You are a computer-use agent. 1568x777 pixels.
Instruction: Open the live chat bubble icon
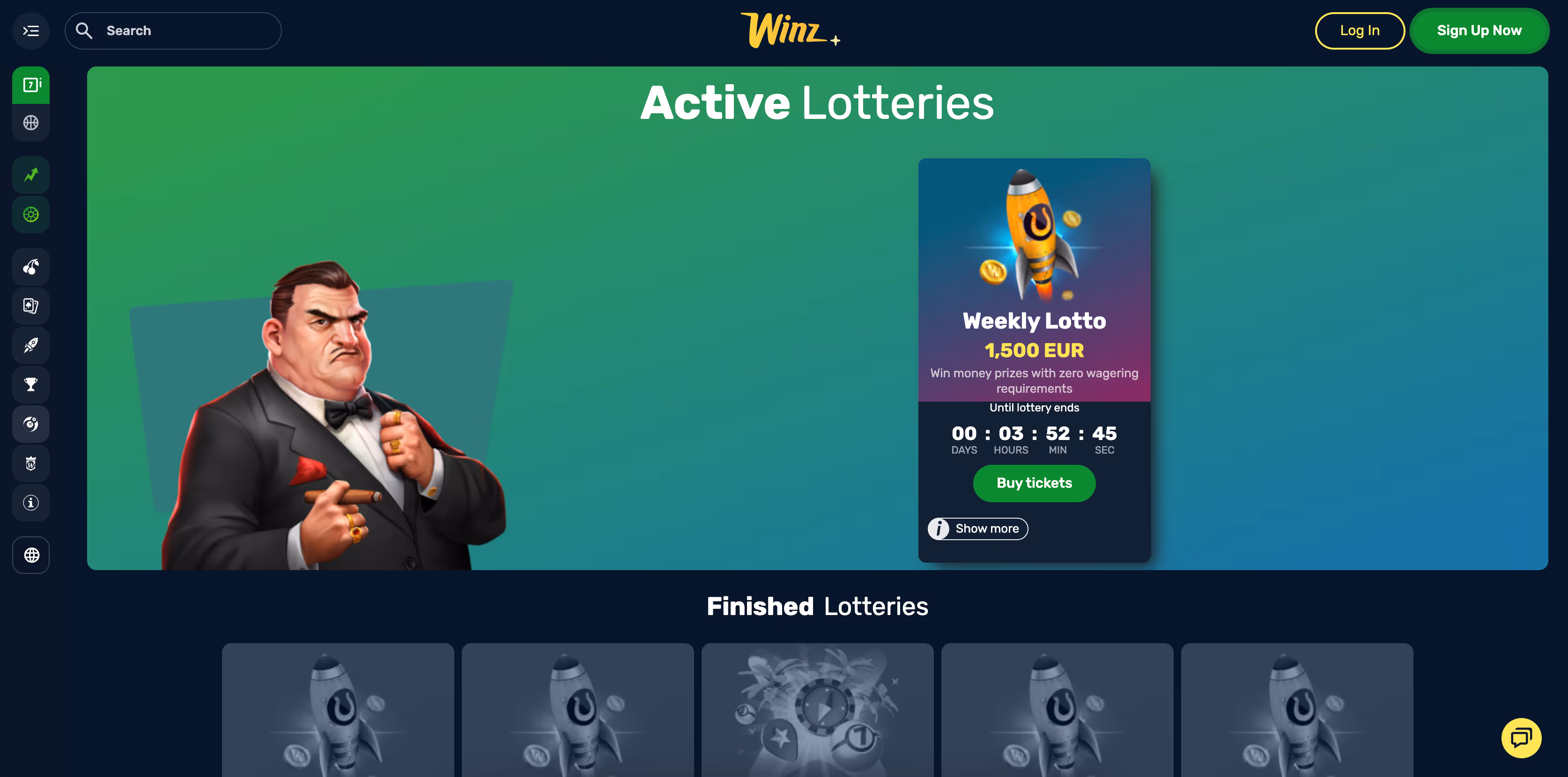pyautogui.click(x=1521, y=738)
